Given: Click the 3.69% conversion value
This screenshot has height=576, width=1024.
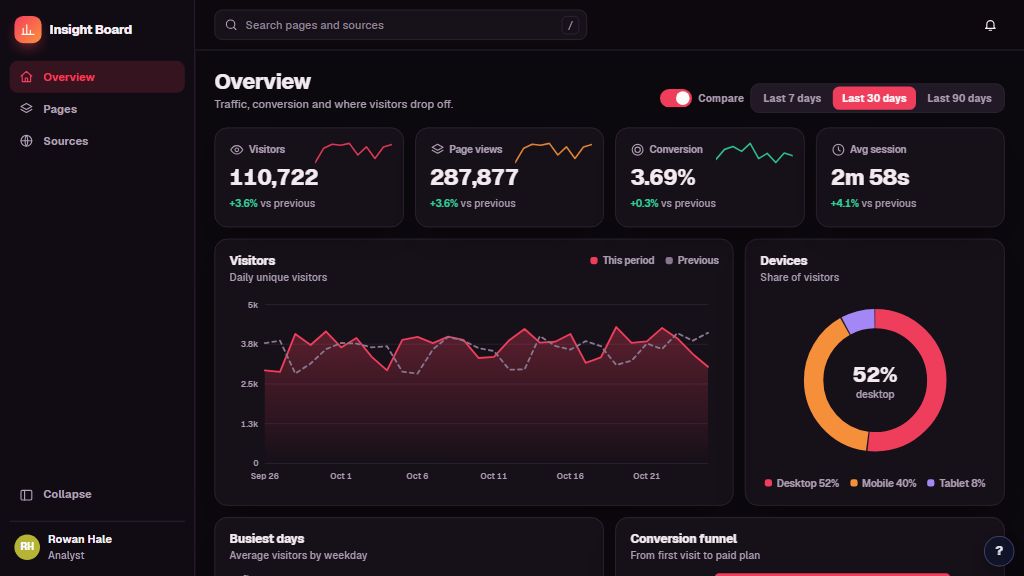Looking at the screenshot, I should click(662, 177).
